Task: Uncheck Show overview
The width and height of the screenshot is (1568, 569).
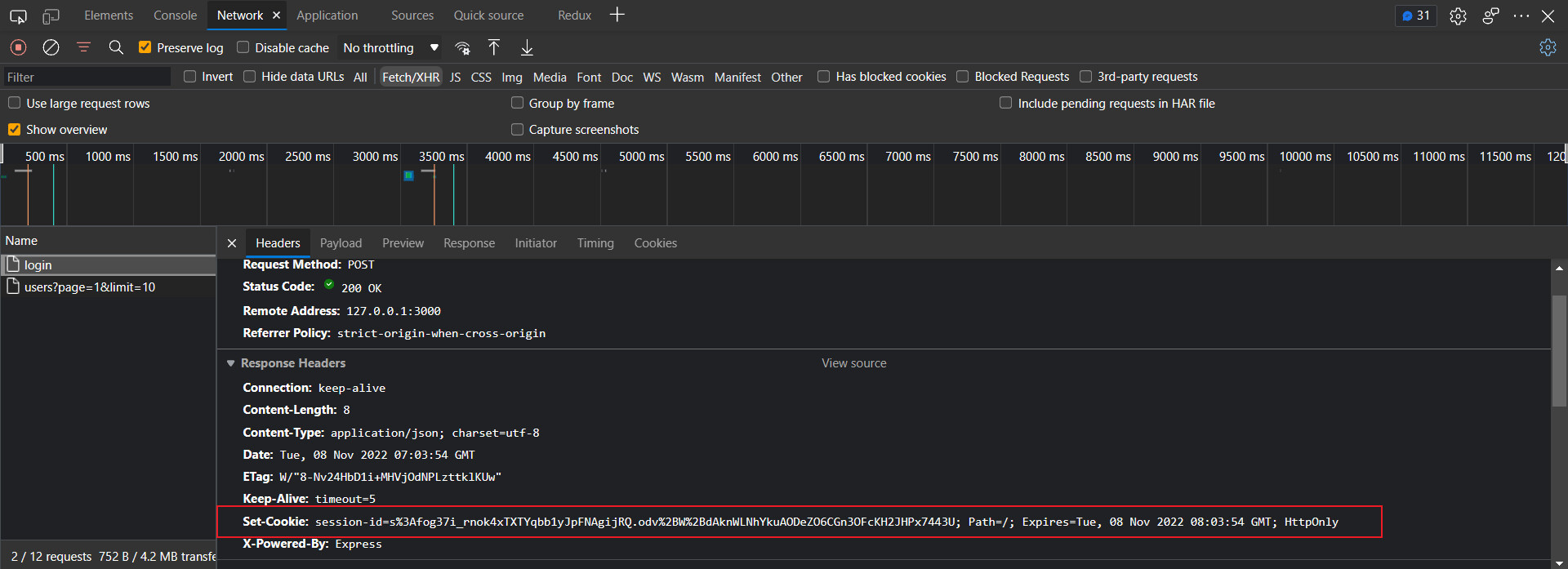Action: [x=15, y=129]
